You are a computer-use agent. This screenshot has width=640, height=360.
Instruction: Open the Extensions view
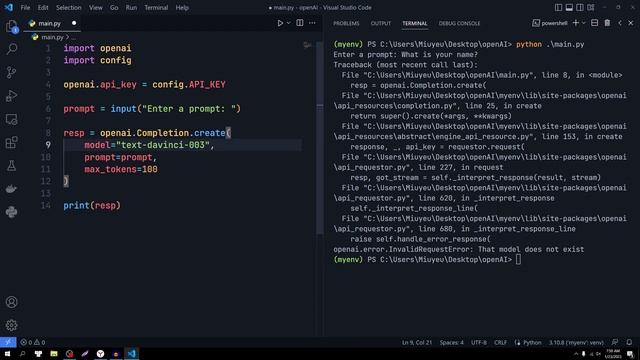coord(11,142)
